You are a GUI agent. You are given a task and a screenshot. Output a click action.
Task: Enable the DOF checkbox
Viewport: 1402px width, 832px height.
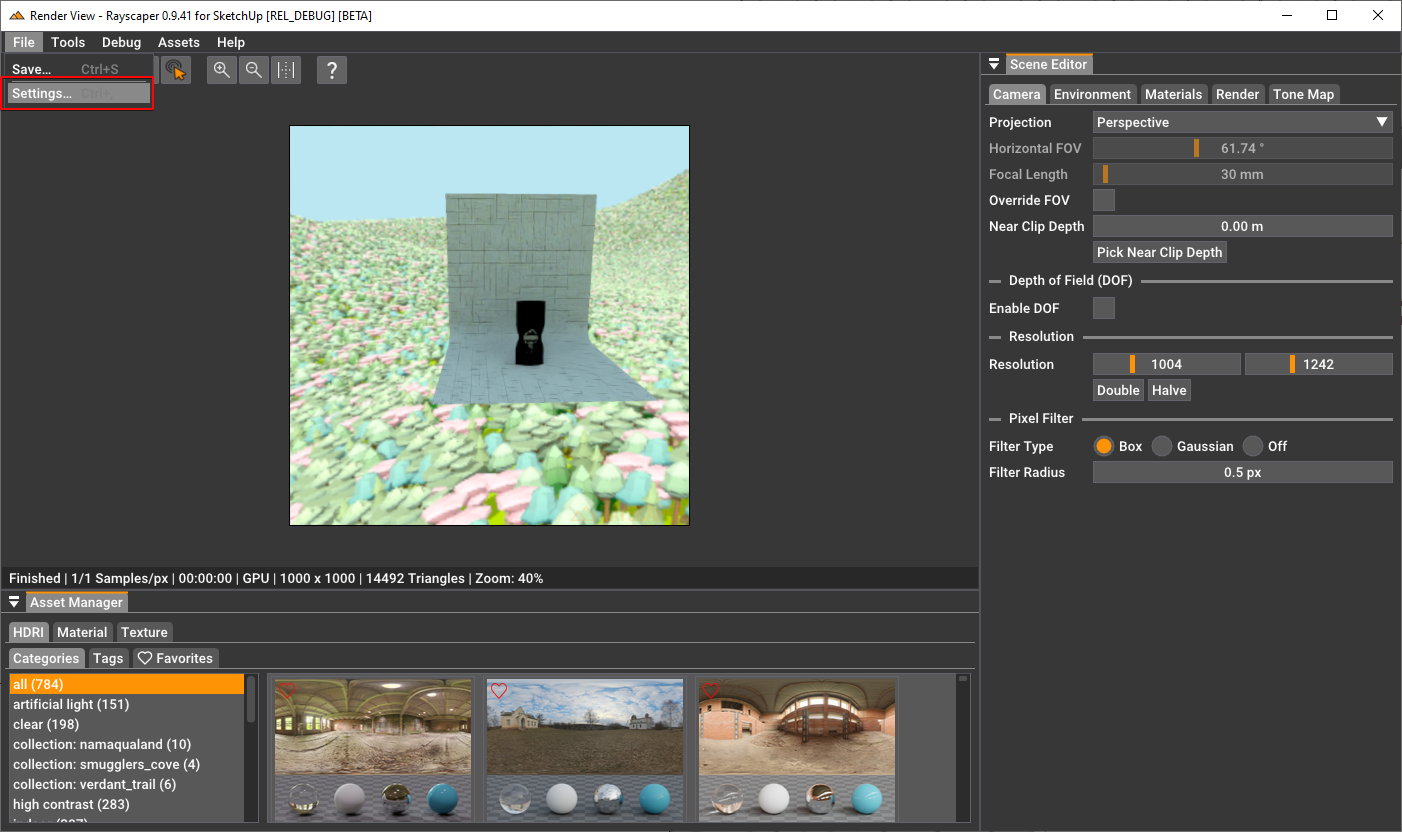point(1104,308)
